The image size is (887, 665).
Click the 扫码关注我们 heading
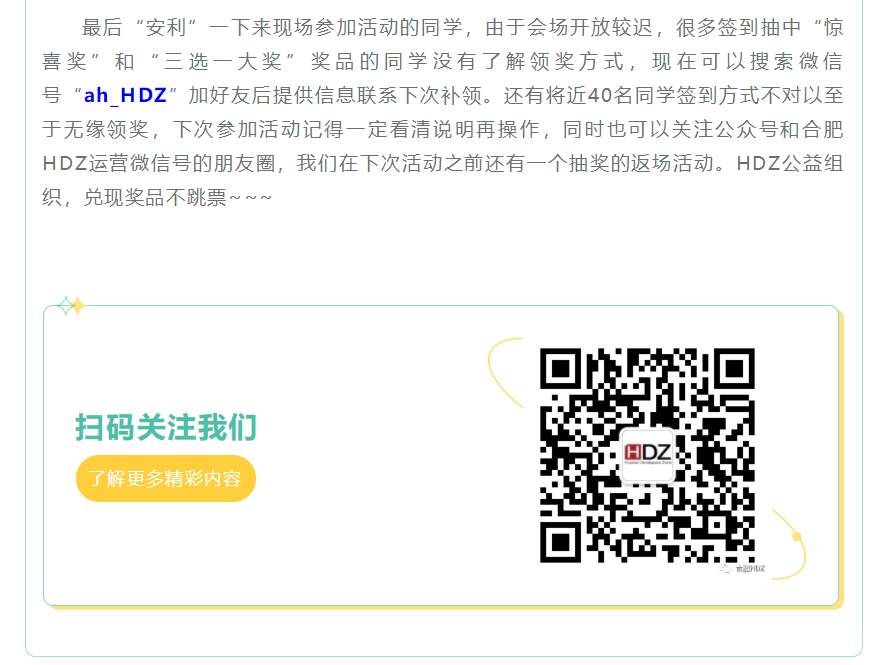166,427
